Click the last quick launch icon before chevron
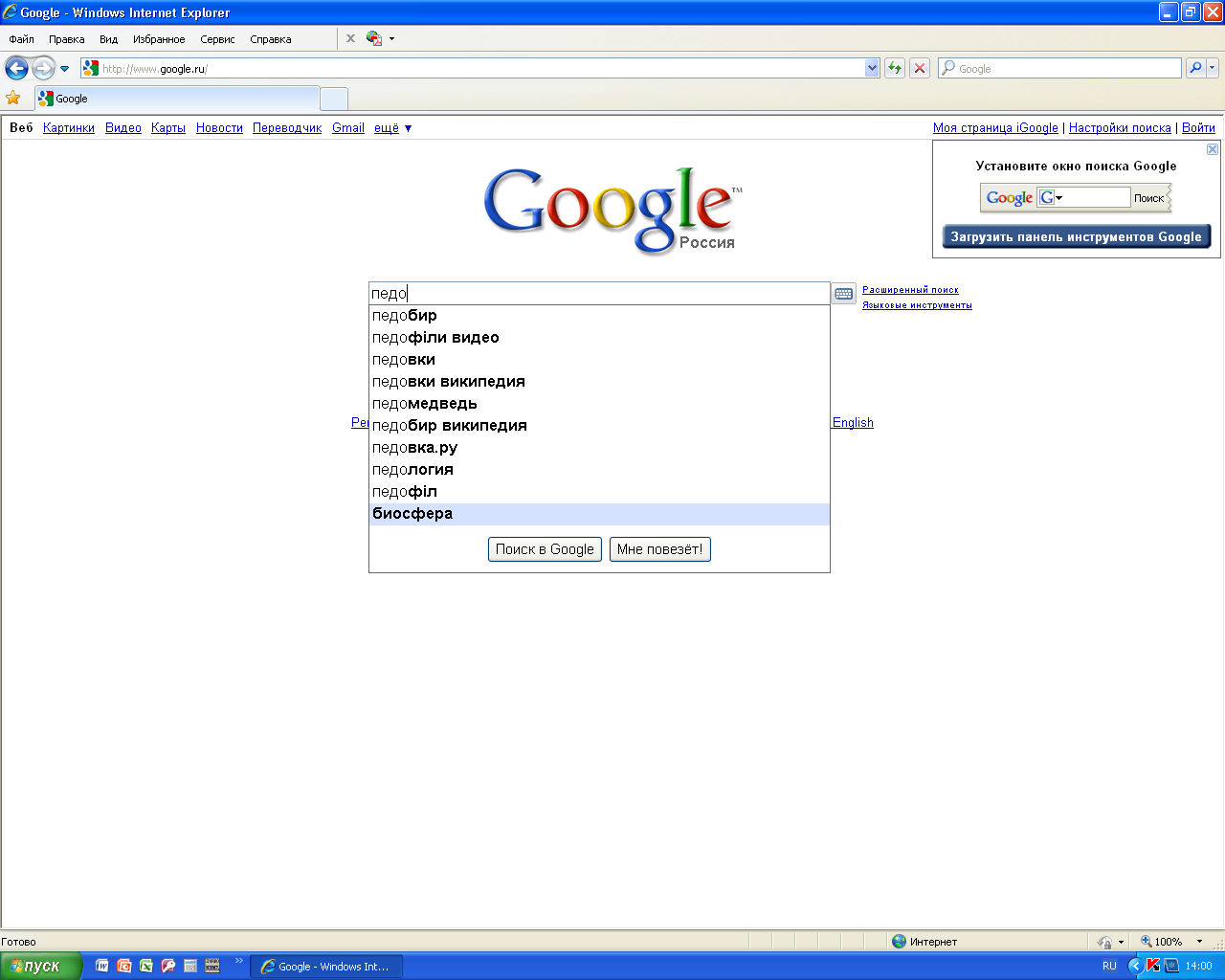 [x=212, y=966]
